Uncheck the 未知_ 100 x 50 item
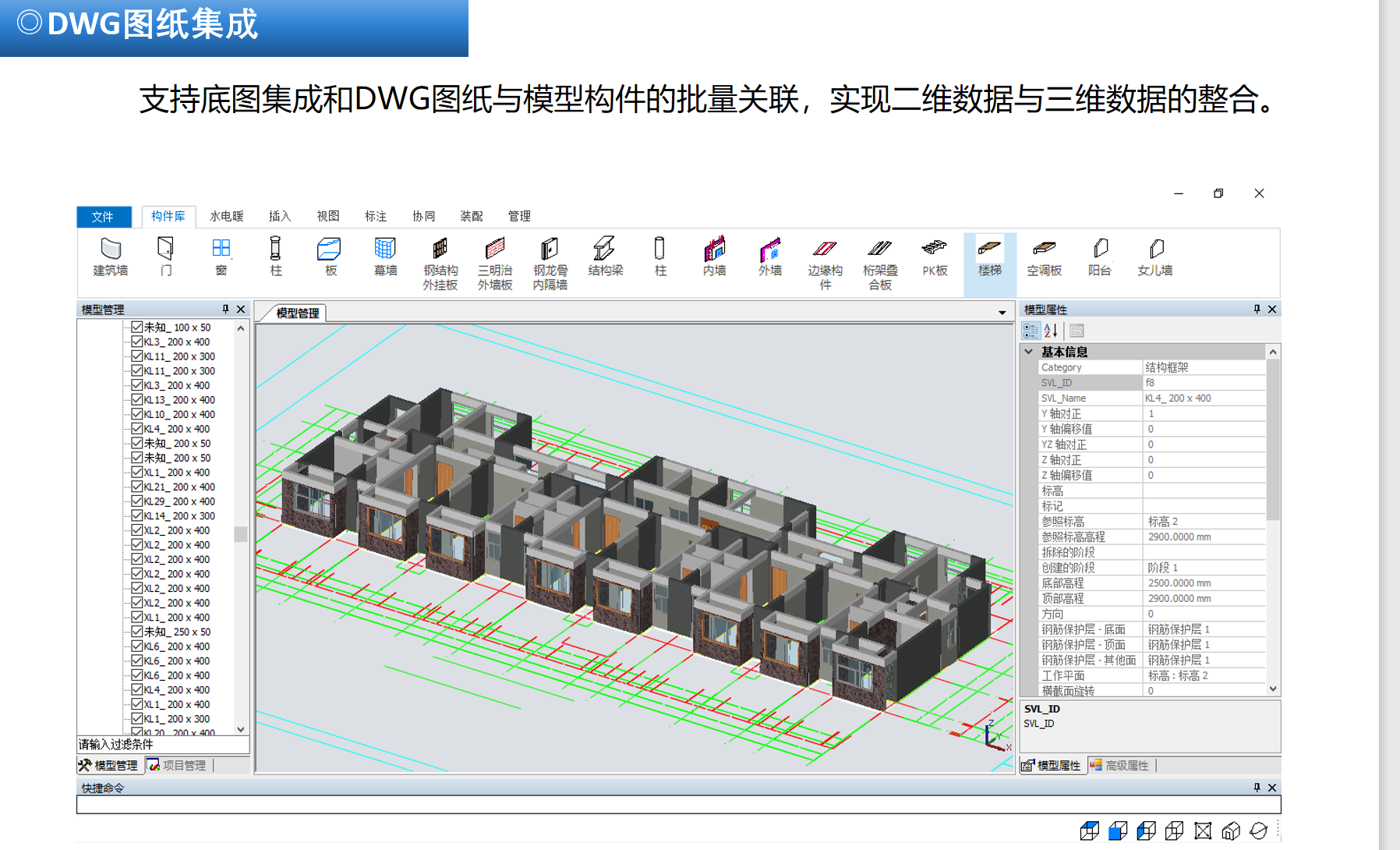The image size is (1400, 850). 136,327
